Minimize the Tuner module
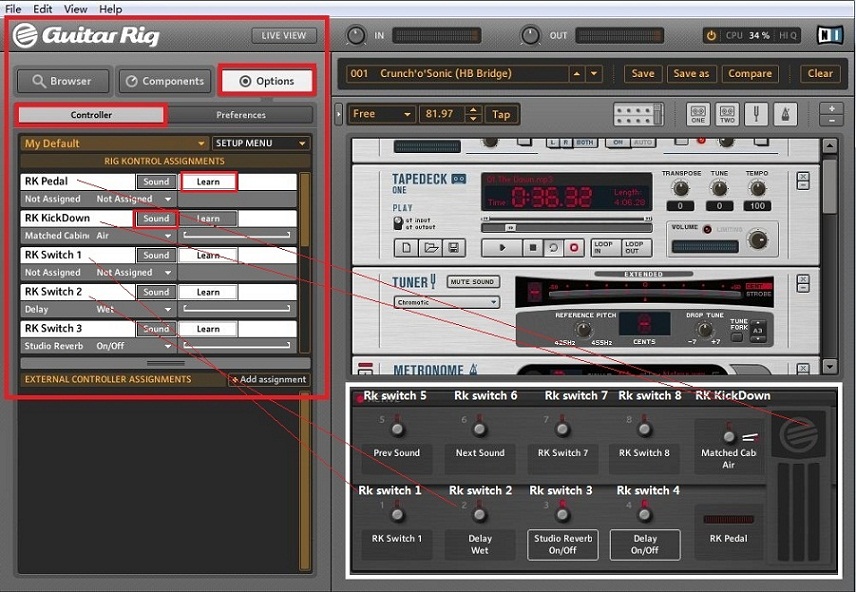The width and height of the screenshot is (856, 592). click(803, 288)
